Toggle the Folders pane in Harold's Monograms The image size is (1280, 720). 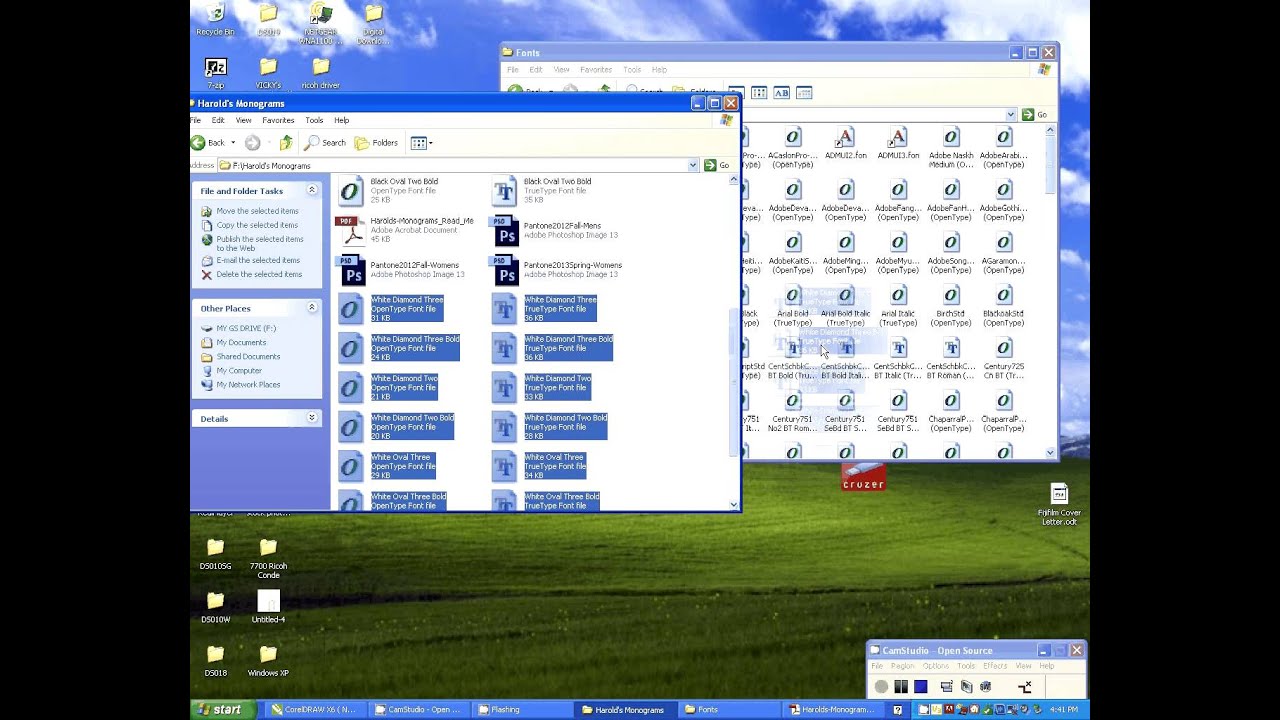377,143
